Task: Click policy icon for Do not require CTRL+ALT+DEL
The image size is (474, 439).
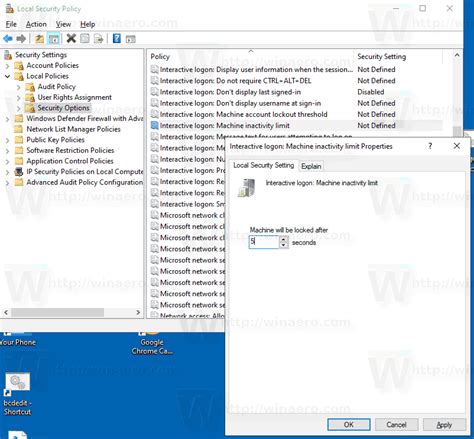Action: click(155, 81)
